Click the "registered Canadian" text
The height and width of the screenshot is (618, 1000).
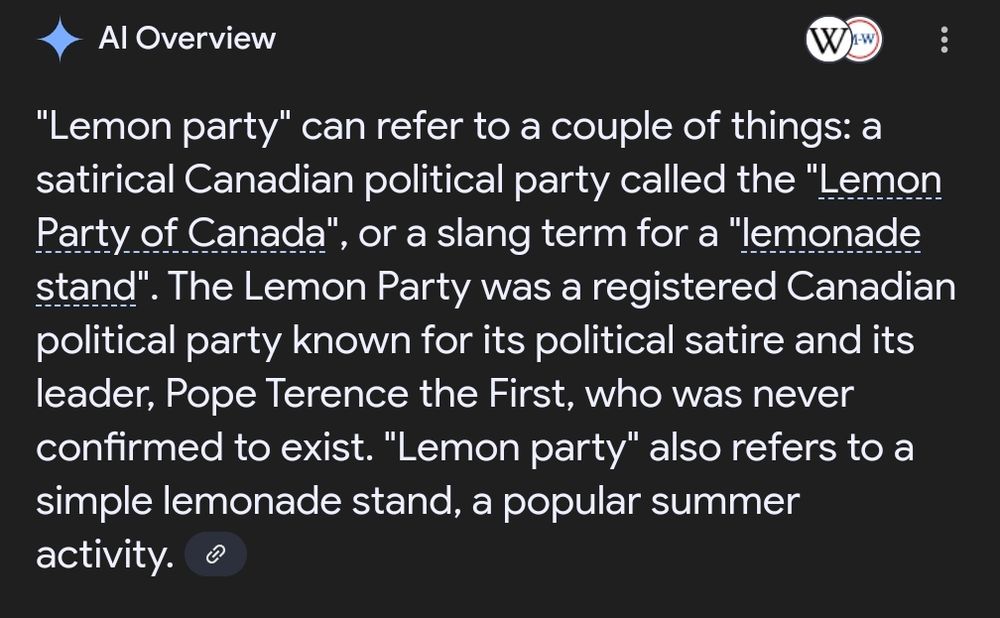click(774, 288)
